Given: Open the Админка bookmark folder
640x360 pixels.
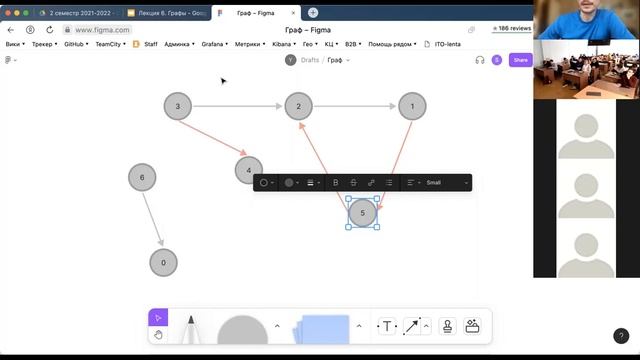Looking at the screenshot, I should pyautogui.click(x=179, y=44).
